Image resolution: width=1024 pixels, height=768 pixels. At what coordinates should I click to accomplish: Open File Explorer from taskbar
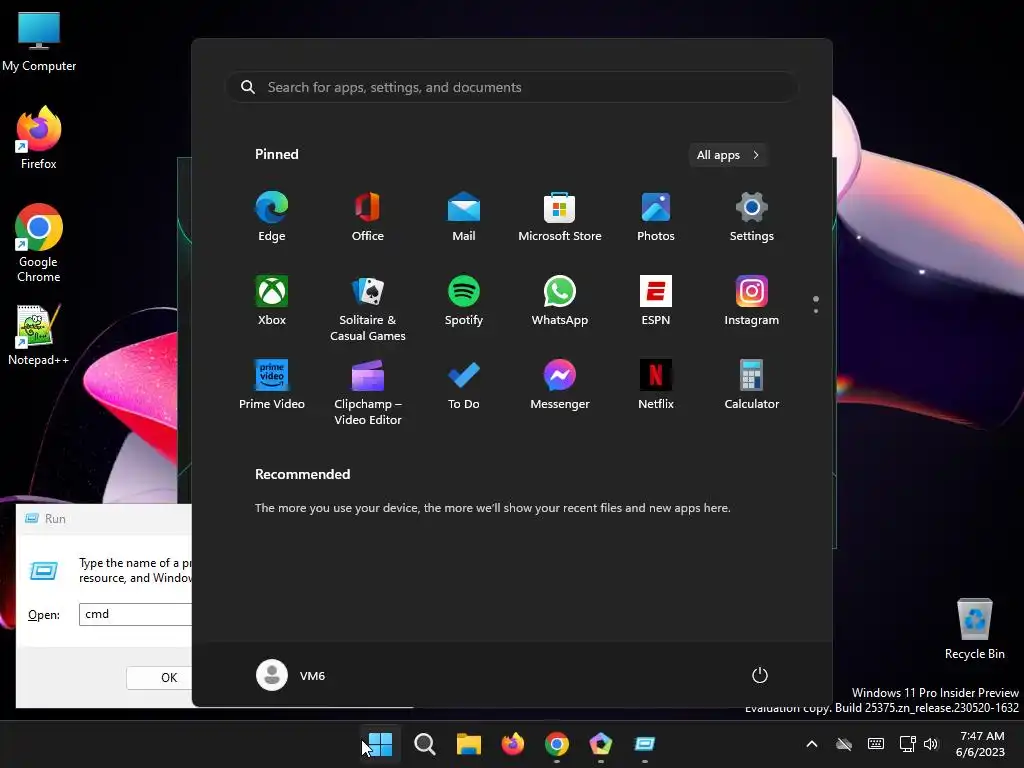(468, 744)
